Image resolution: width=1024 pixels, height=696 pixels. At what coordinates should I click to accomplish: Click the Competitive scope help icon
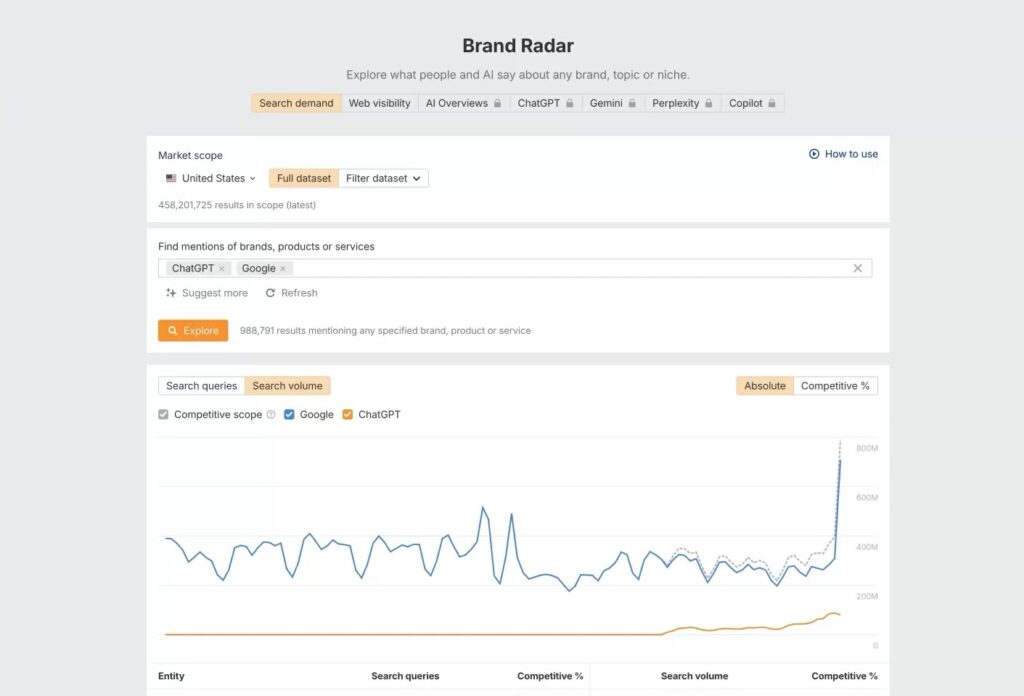tap(271, 414)
